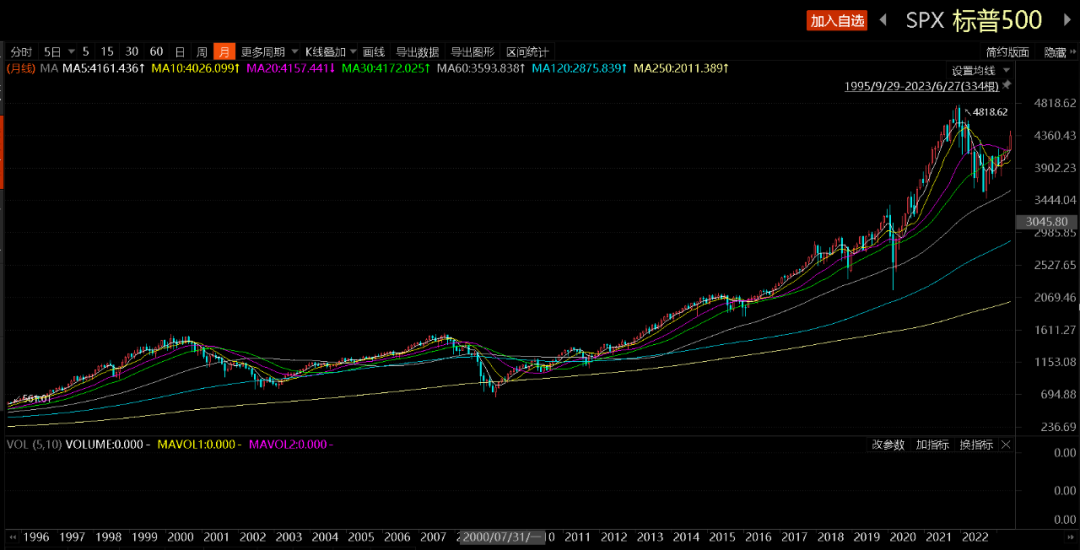Click year 2015 on timeline axis
The width and height of the screenshot is (1080, 550).
click(x=720, y=537)
